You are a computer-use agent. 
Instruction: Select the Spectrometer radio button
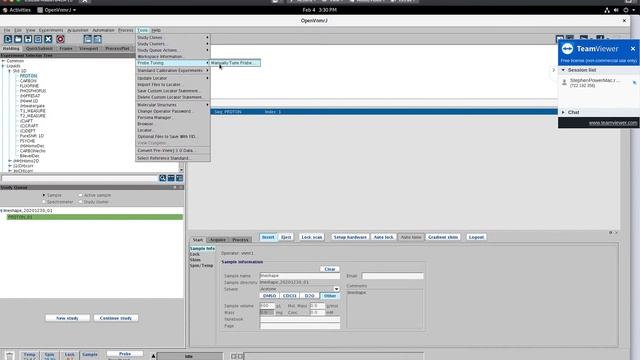coord(44,202)
